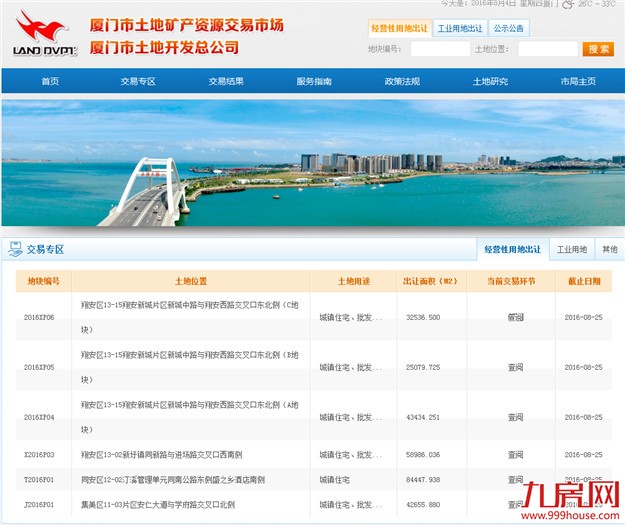Switch to 经营性用地出让 tab in 交易专区

[513, 250]
